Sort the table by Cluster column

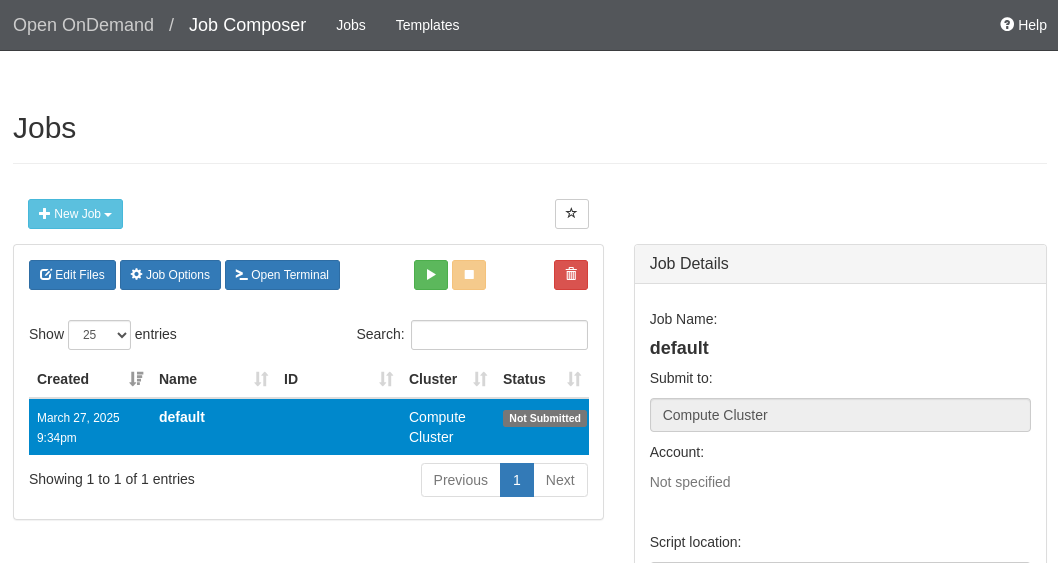click(448, 379)
